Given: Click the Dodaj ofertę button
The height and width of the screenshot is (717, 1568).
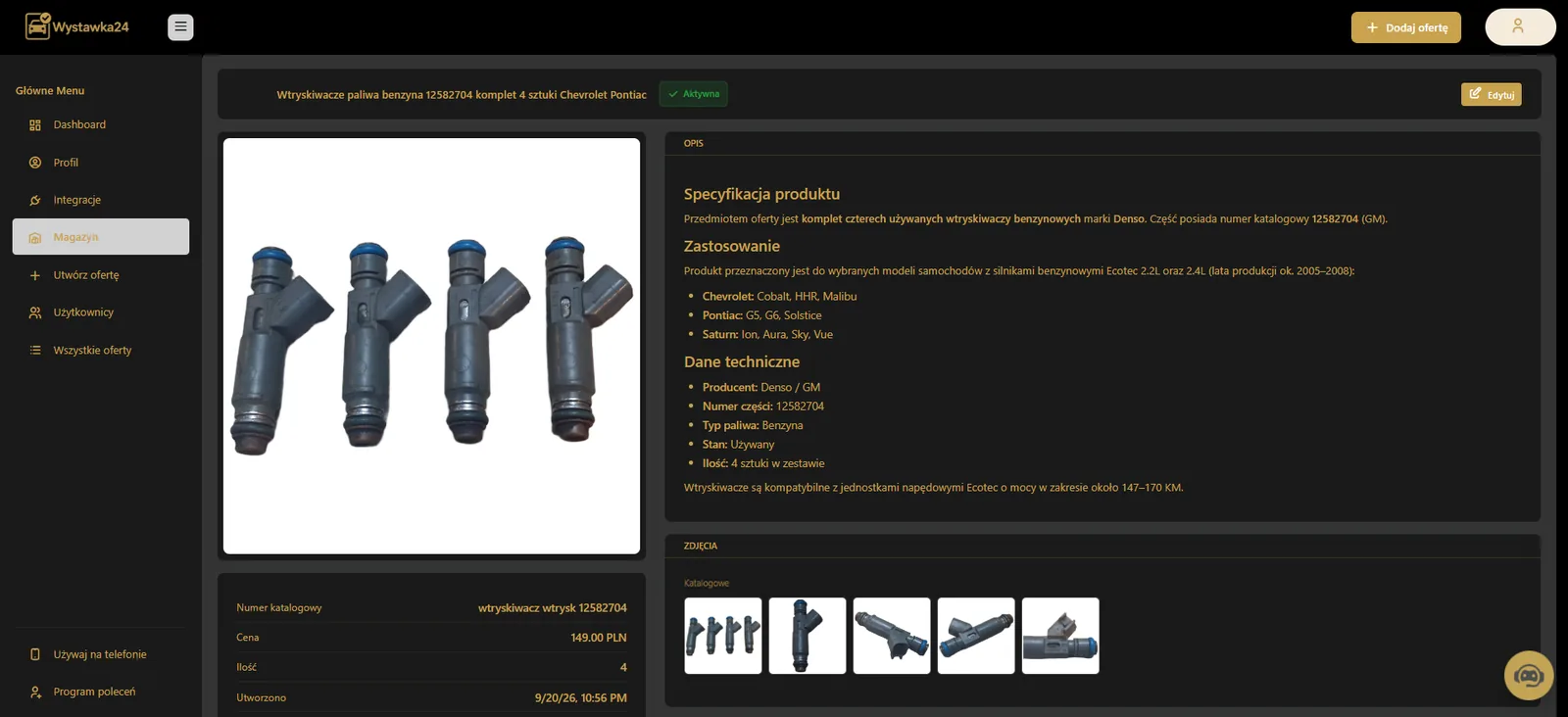Looking at the screenshot, I should tap(1406, 27).
